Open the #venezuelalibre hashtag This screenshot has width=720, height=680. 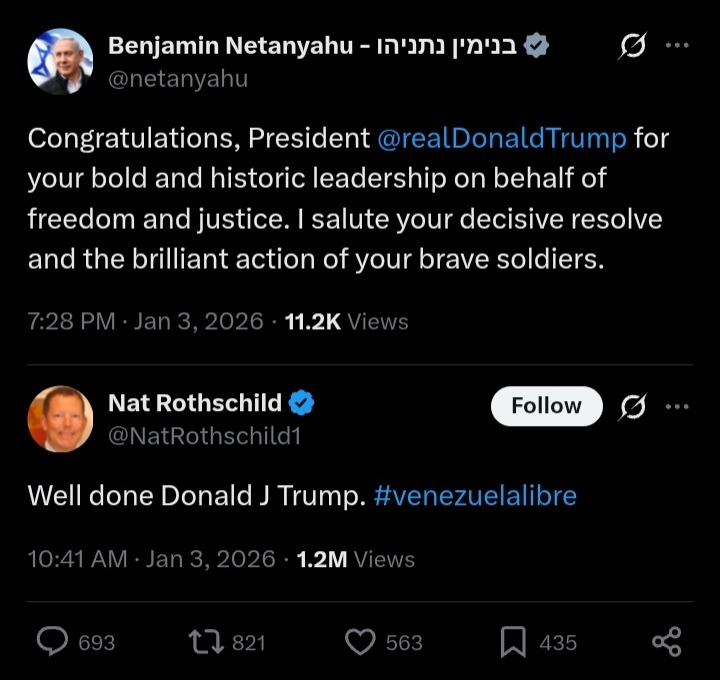click(x=475, y=495)
